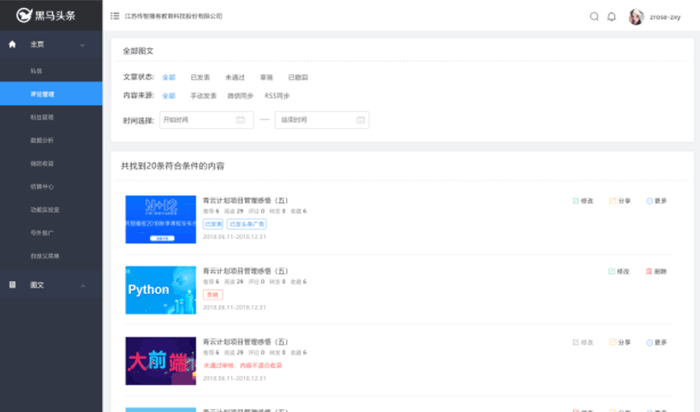Click 修改 link on the Python article
The height and width of the screenshot is (412, 700).
point(618,271)
